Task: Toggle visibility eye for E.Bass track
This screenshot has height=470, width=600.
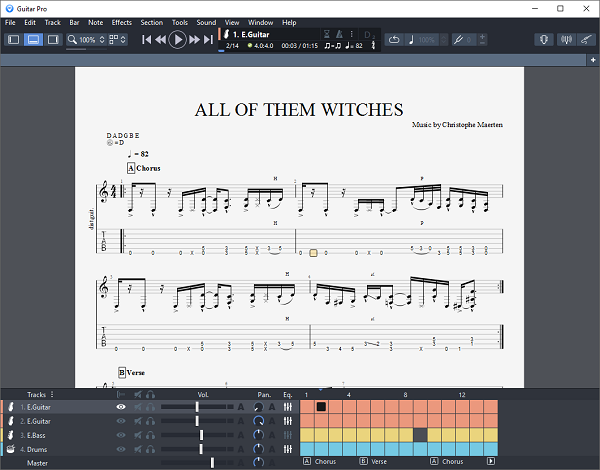Action: point(121,435)
